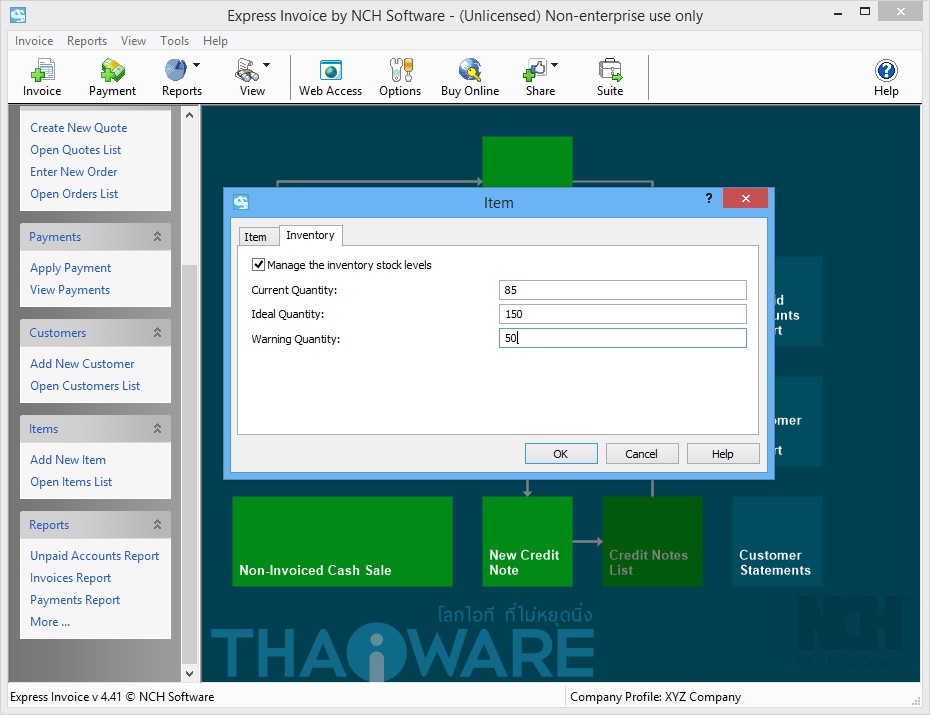
Task: Click the Buy Online icon
Action: click(469, 71)
